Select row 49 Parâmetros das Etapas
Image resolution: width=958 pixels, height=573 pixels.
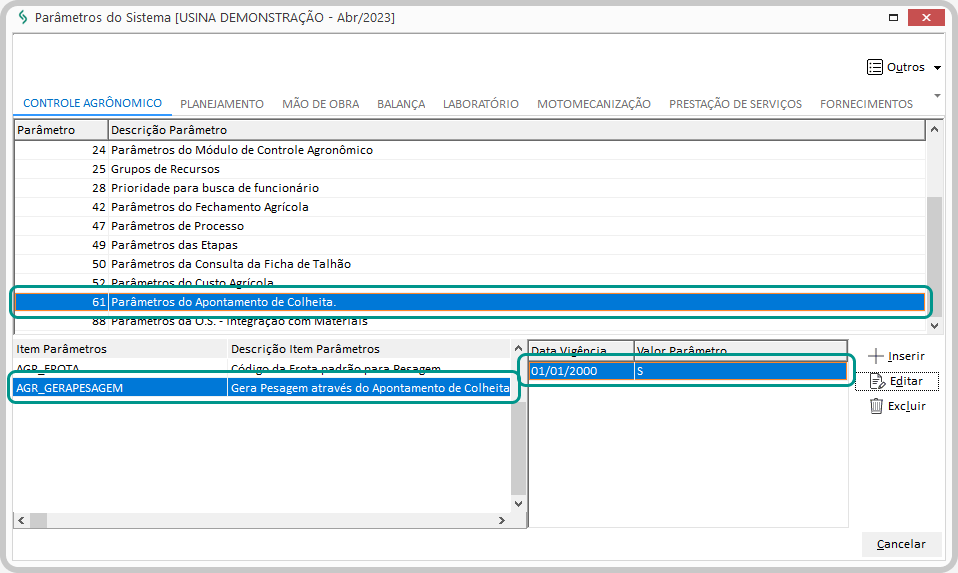tap(470, 245)
